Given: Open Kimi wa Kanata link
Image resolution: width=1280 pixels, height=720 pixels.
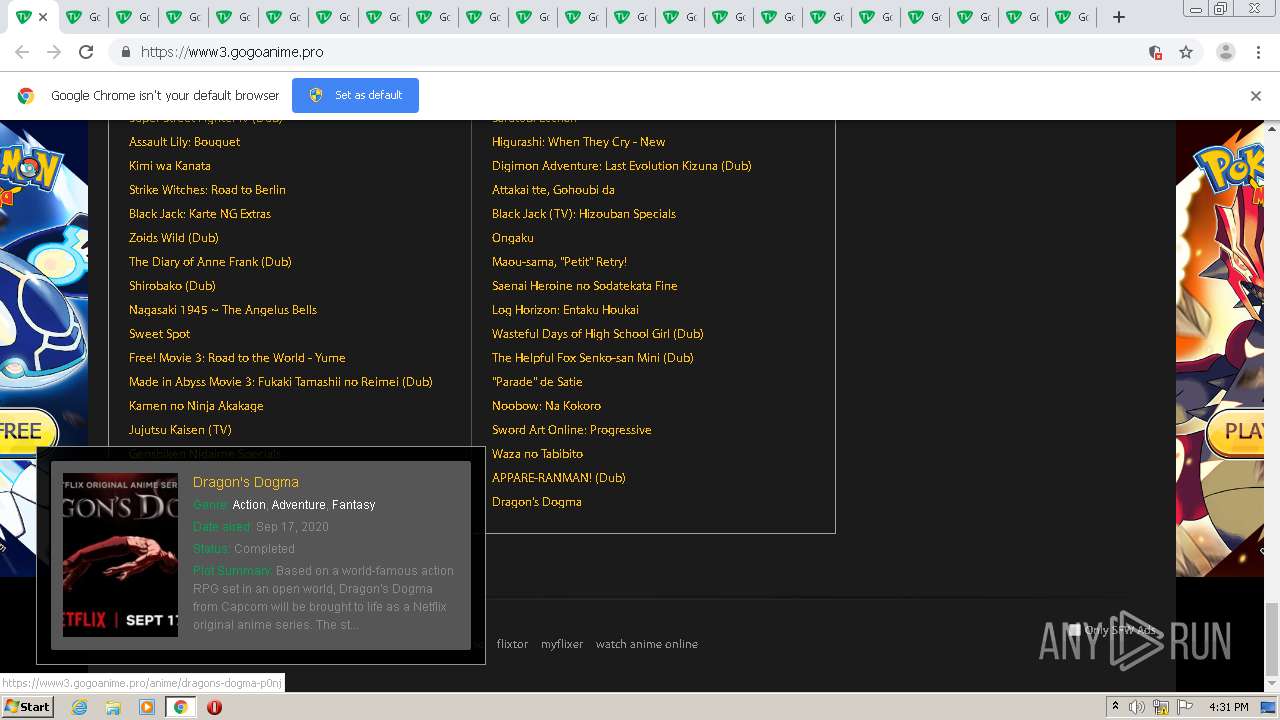Looking at the screenshot, I should click(x=170, y=166).
